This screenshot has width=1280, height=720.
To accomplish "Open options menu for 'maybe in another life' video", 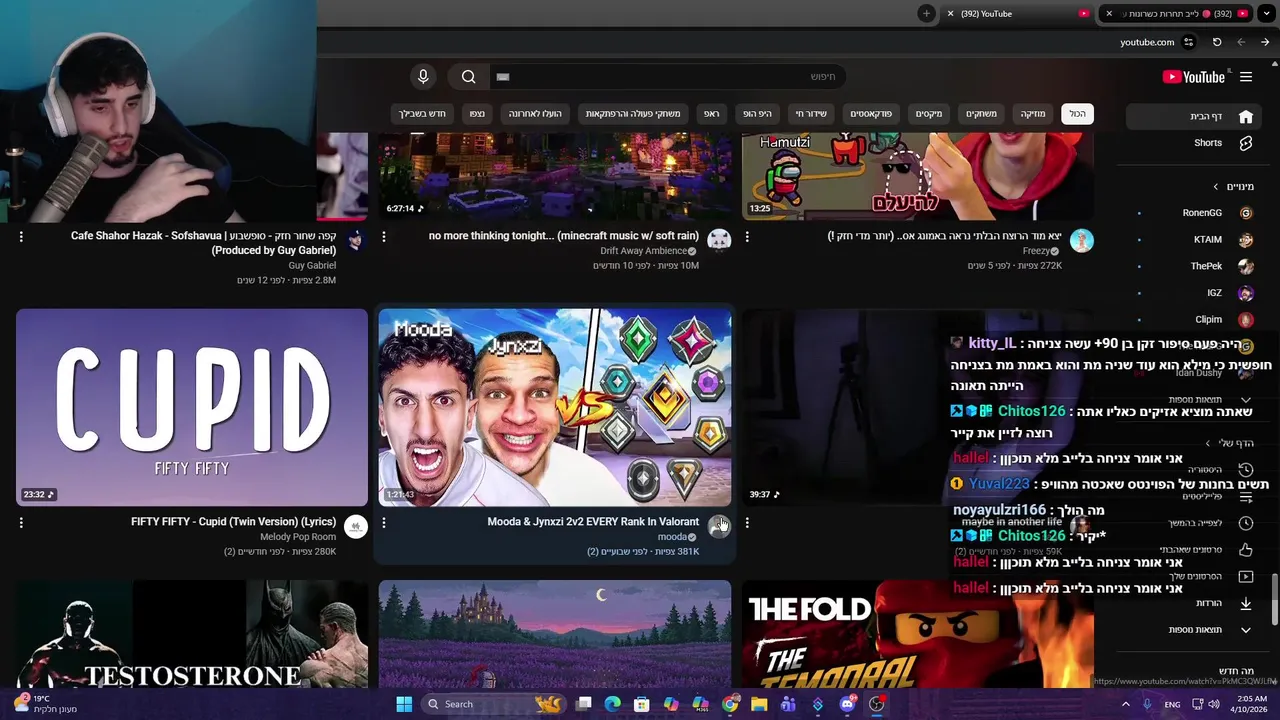I will (x=747, y=522).
